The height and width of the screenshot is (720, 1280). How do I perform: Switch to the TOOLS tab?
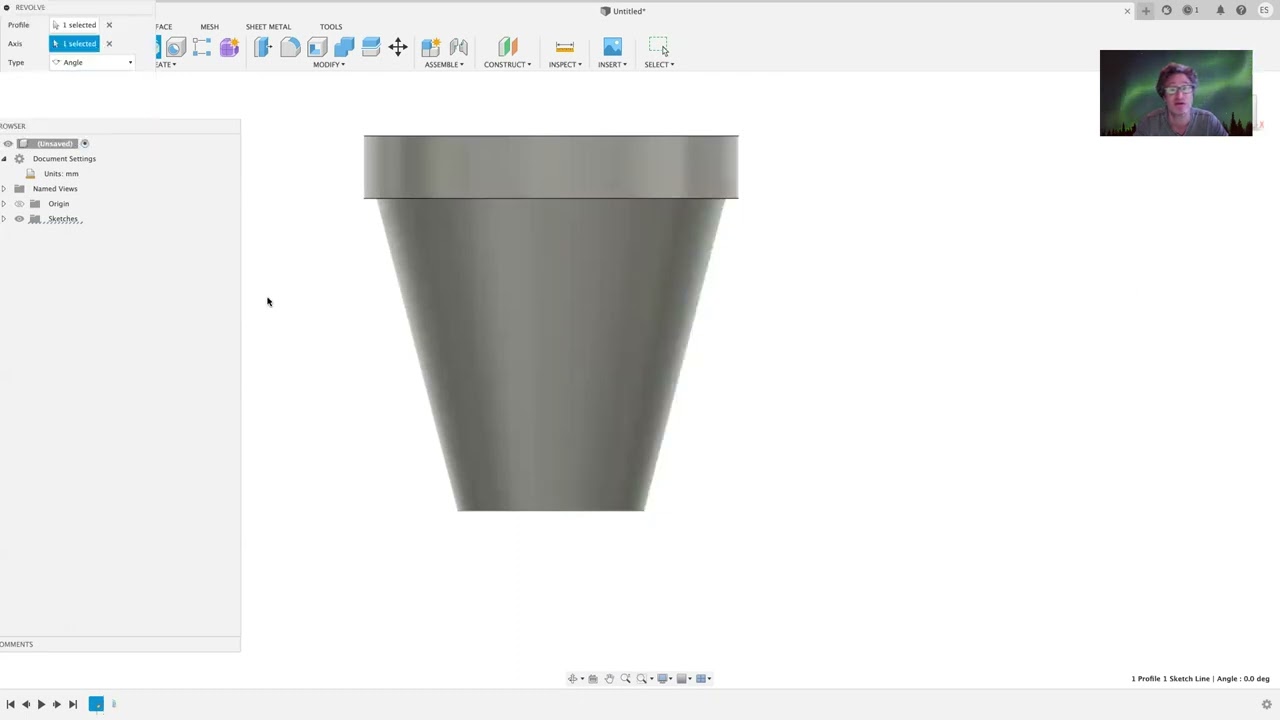tap(331, 27)
